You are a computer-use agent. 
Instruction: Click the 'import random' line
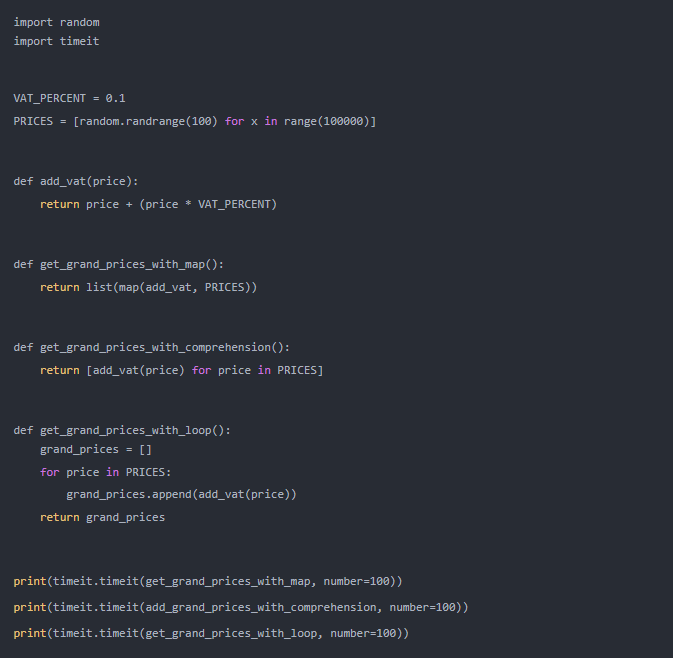pyautogui.click(x=56, y=22)
